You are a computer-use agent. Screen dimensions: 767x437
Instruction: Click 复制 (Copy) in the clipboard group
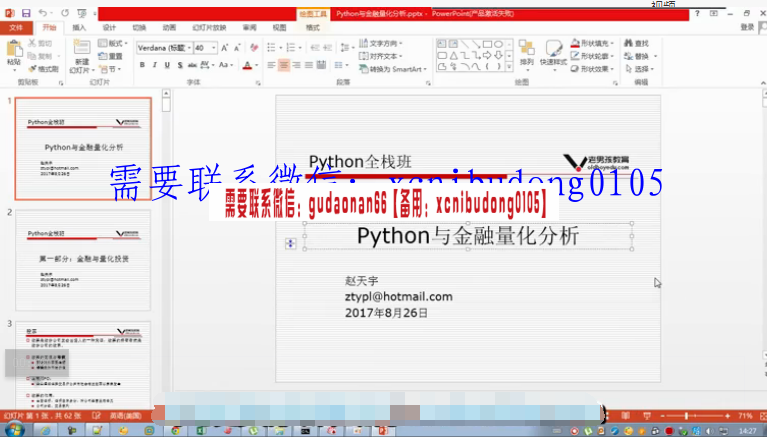point(40,56)
